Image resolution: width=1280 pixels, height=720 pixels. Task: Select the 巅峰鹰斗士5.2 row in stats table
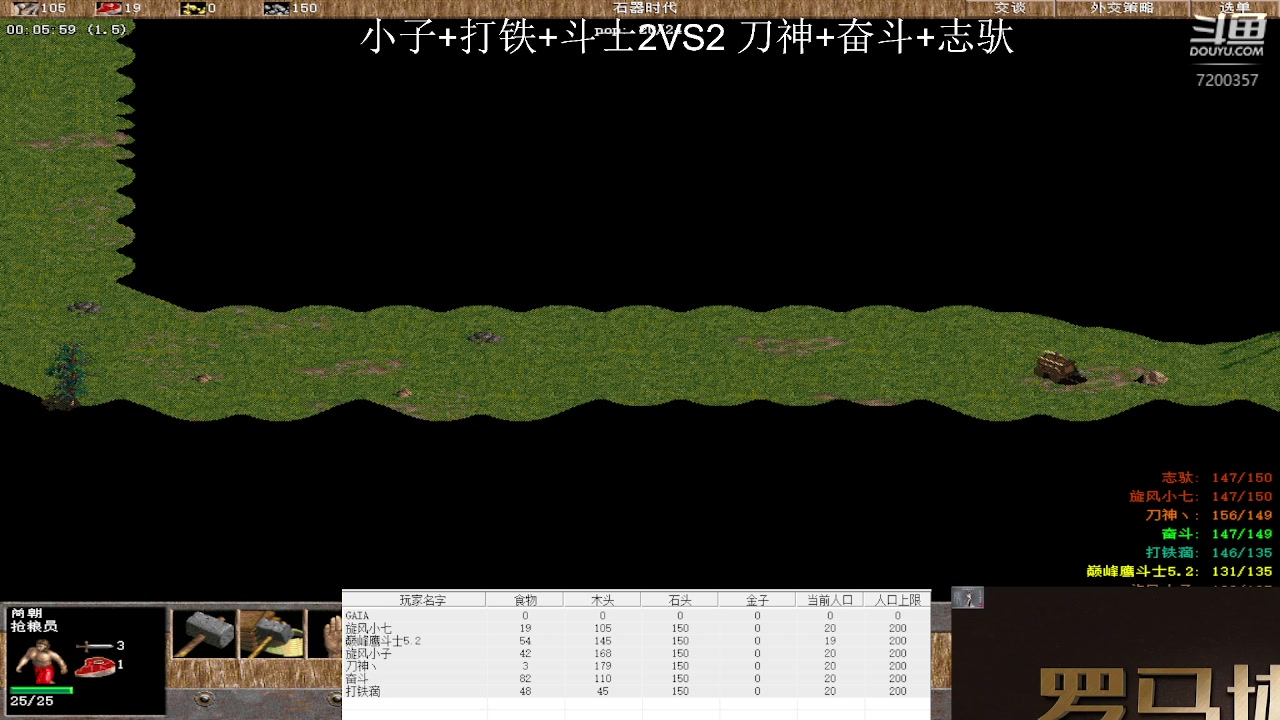tap(636, 641)
